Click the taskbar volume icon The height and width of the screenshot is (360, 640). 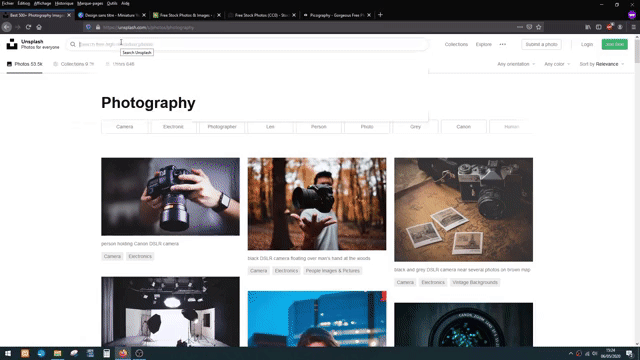click(595, 353)
